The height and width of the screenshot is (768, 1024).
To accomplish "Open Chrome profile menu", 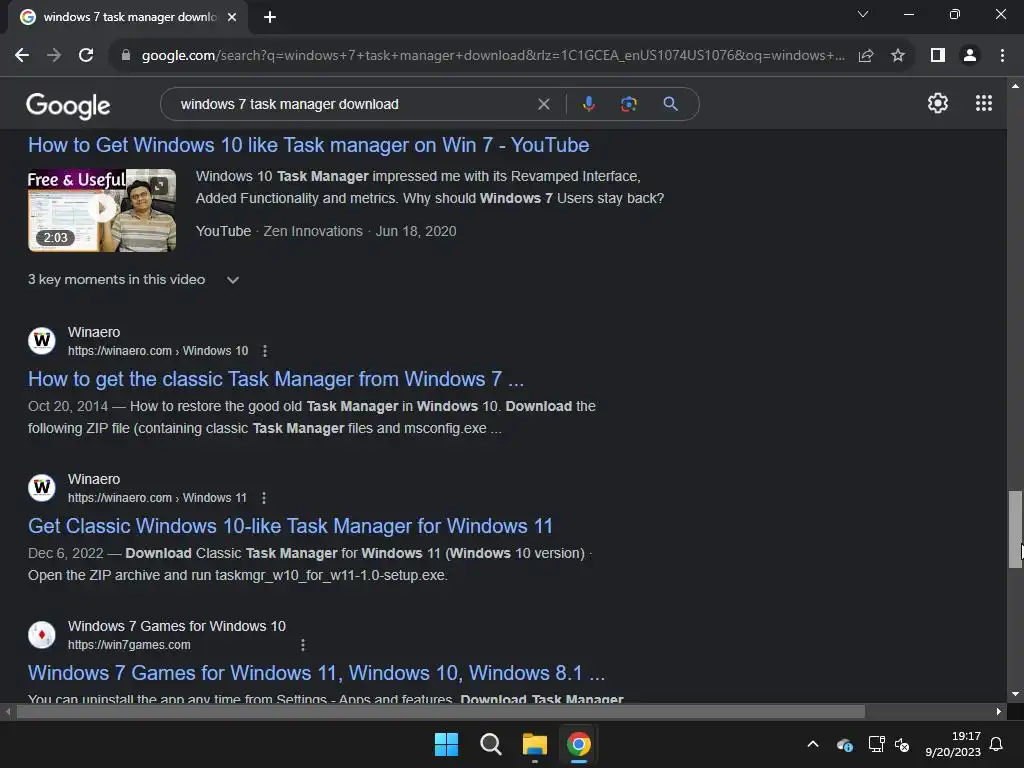I will (970, 56).
